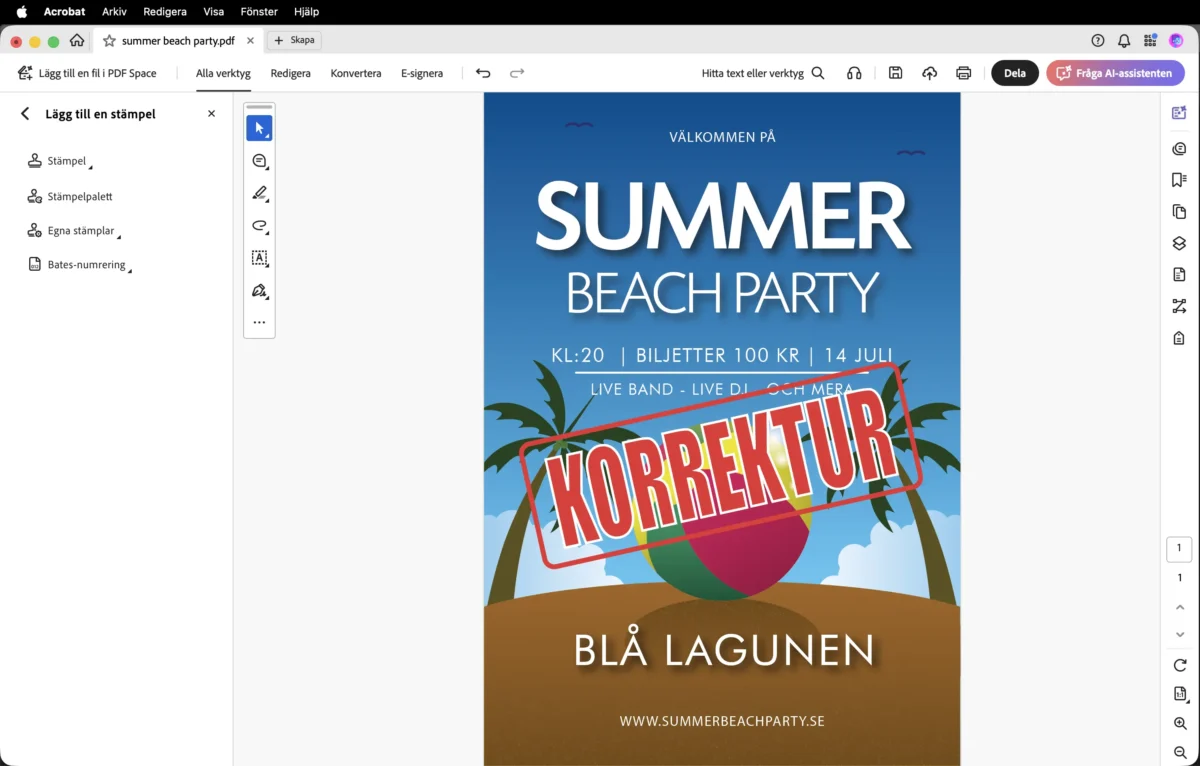
Task: Save the file with the disk icon
Action: 896,73
